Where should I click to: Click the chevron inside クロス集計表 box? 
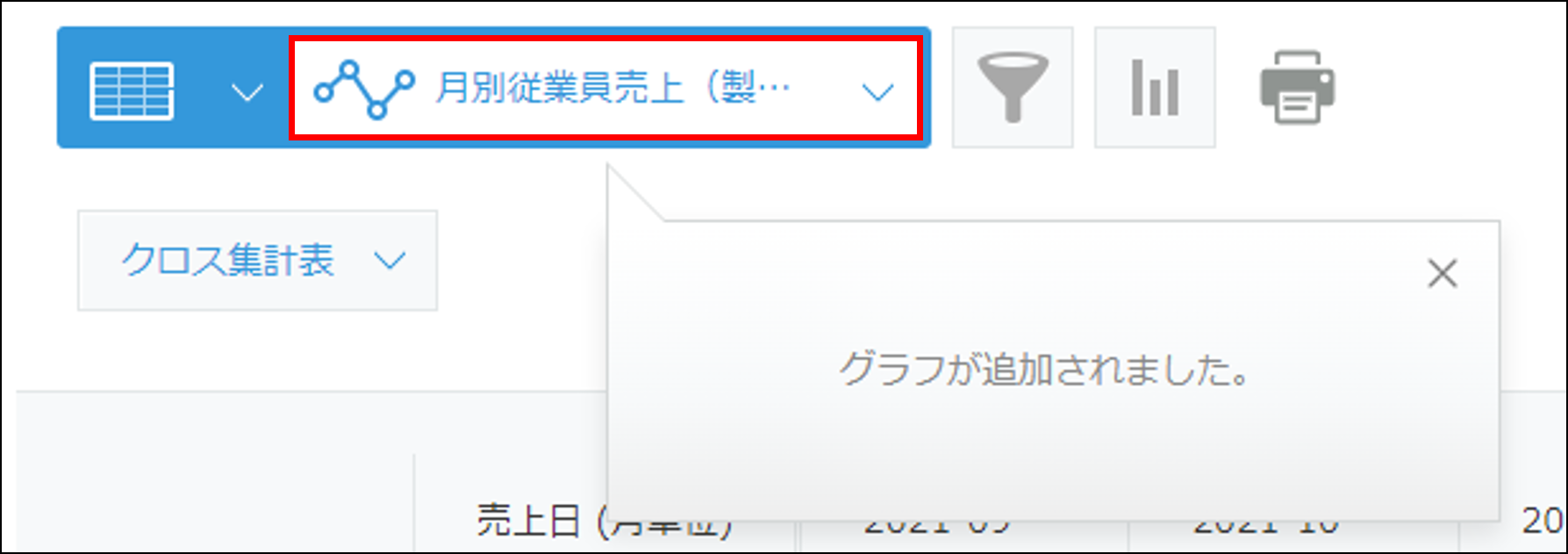click(390, 260)
